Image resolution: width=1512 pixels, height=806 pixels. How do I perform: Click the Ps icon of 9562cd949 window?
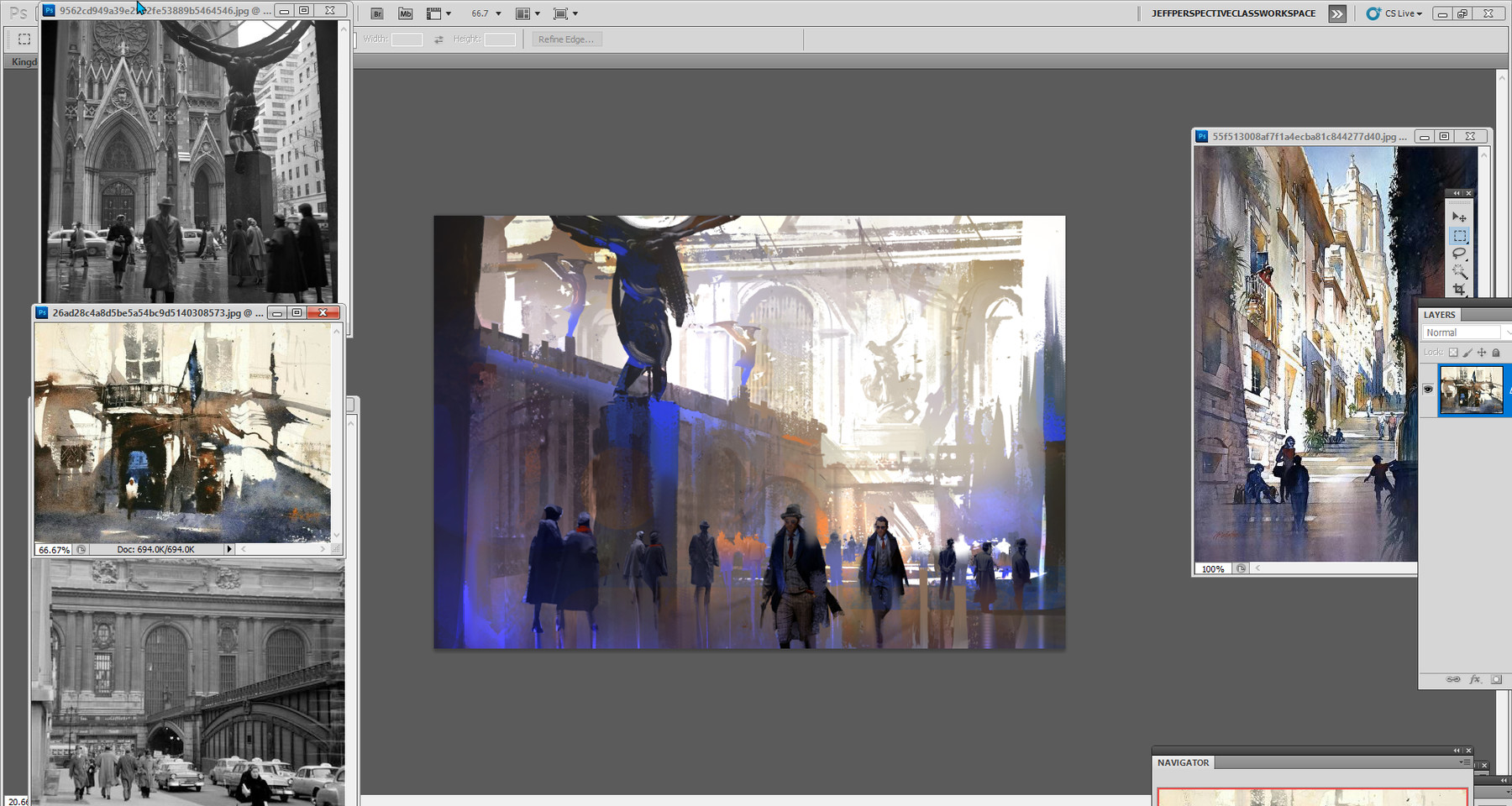(x=49, y=11)
